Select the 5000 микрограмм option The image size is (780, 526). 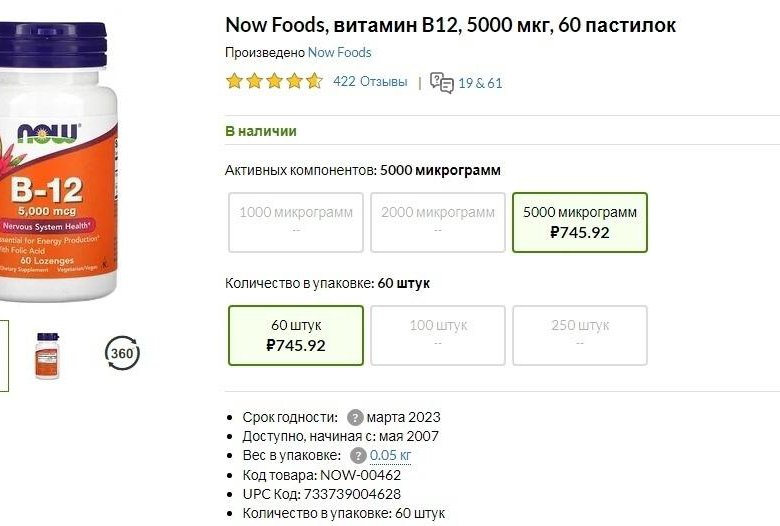point(580,222)
